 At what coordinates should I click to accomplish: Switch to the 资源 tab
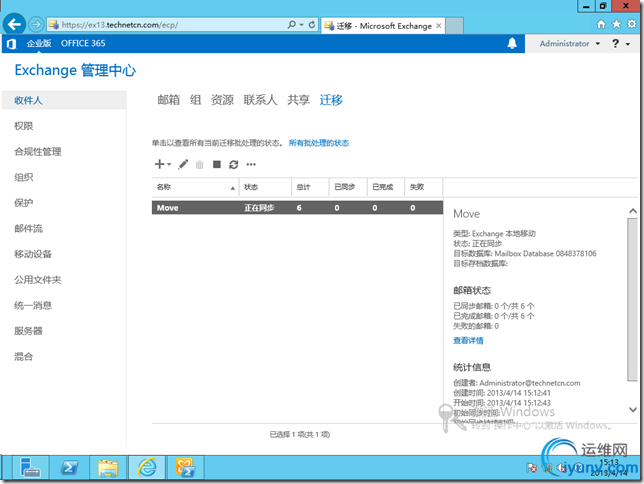[x=222, y=99]
